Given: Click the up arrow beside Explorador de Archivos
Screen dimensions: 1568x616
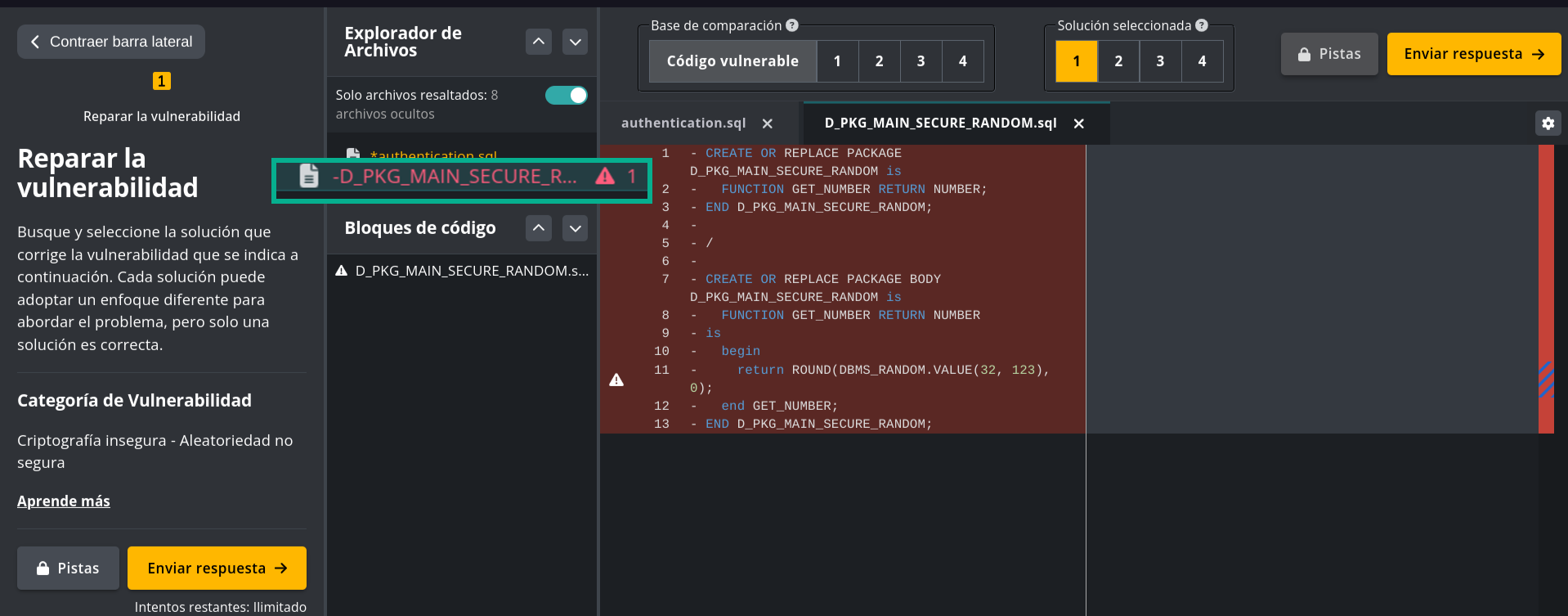Looking at the screenshot, I should click(539, 42).
